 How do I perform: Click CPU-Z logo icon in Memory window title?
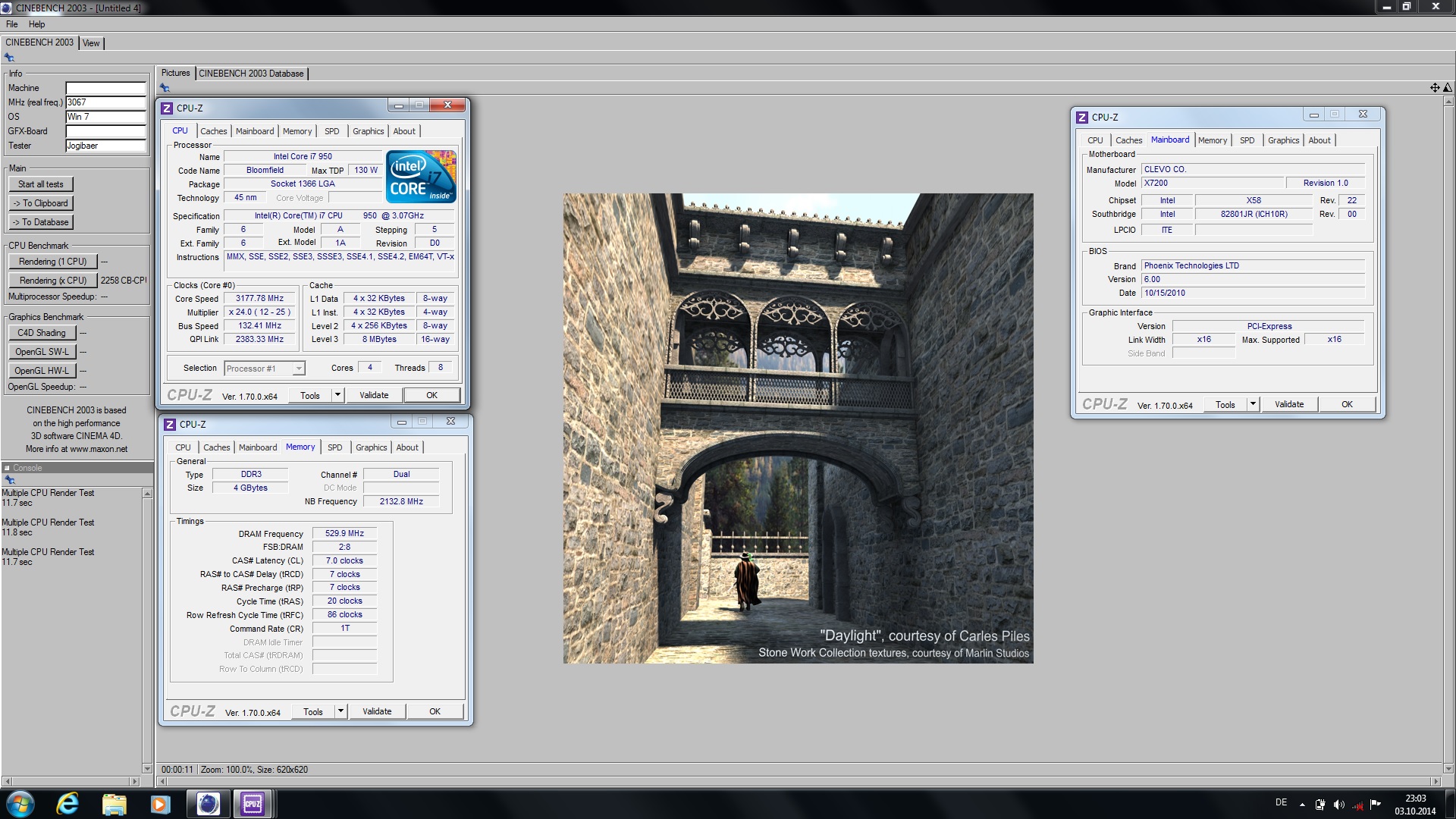[x=170, y=424]
